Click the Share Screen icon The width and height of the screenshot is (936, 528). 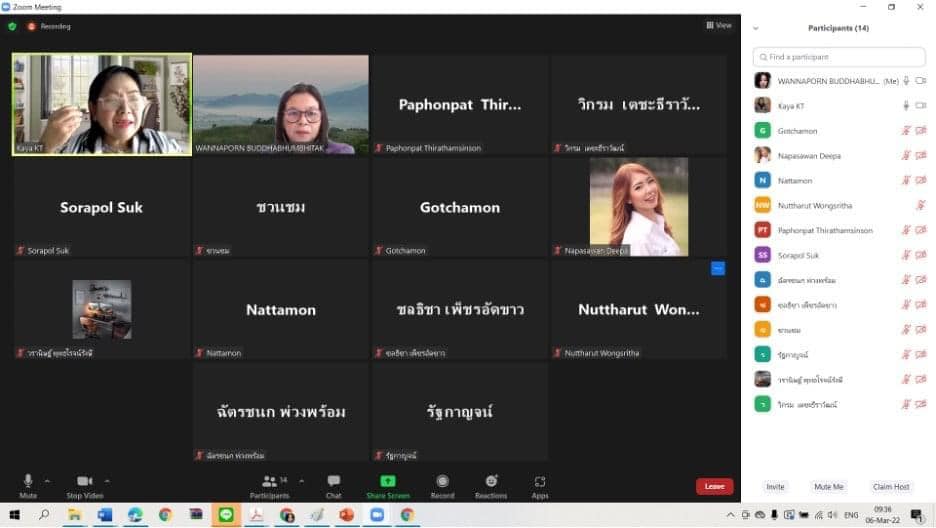387,481
